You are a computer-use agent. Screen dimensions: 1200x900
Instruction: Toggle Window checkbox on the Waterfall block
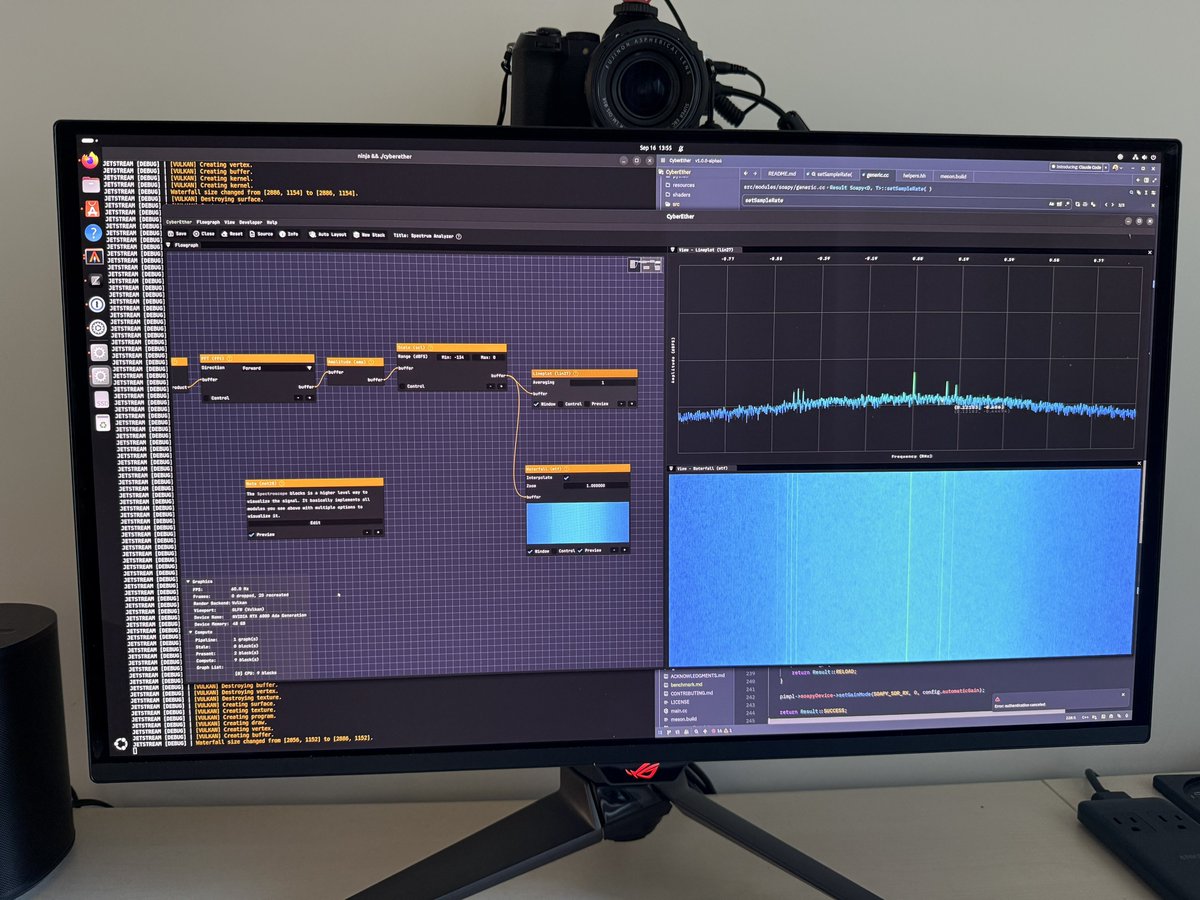pos(531,551)
